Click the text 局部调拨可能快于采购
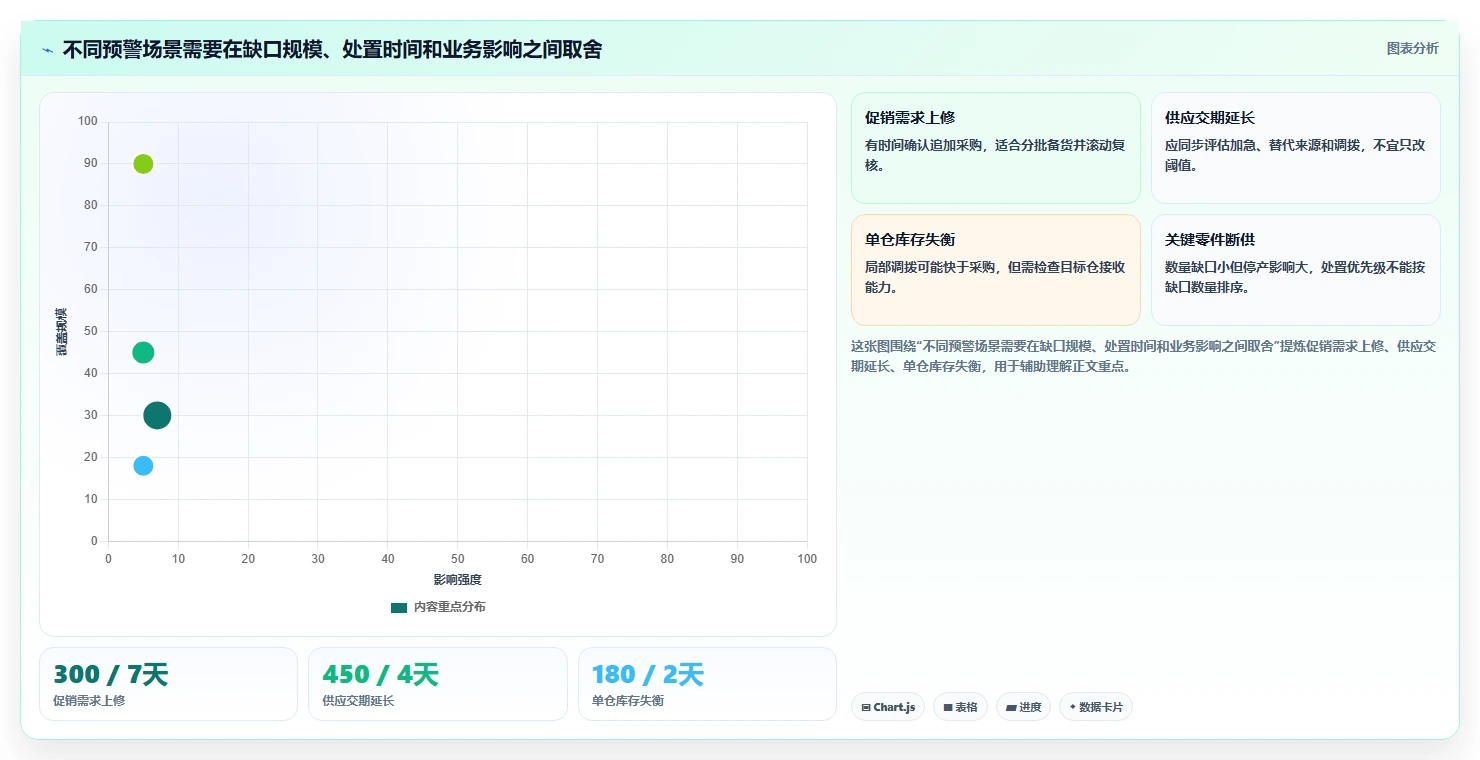Screen dimensions: 1480x760 pyautogui.click(x=929, y=267)
